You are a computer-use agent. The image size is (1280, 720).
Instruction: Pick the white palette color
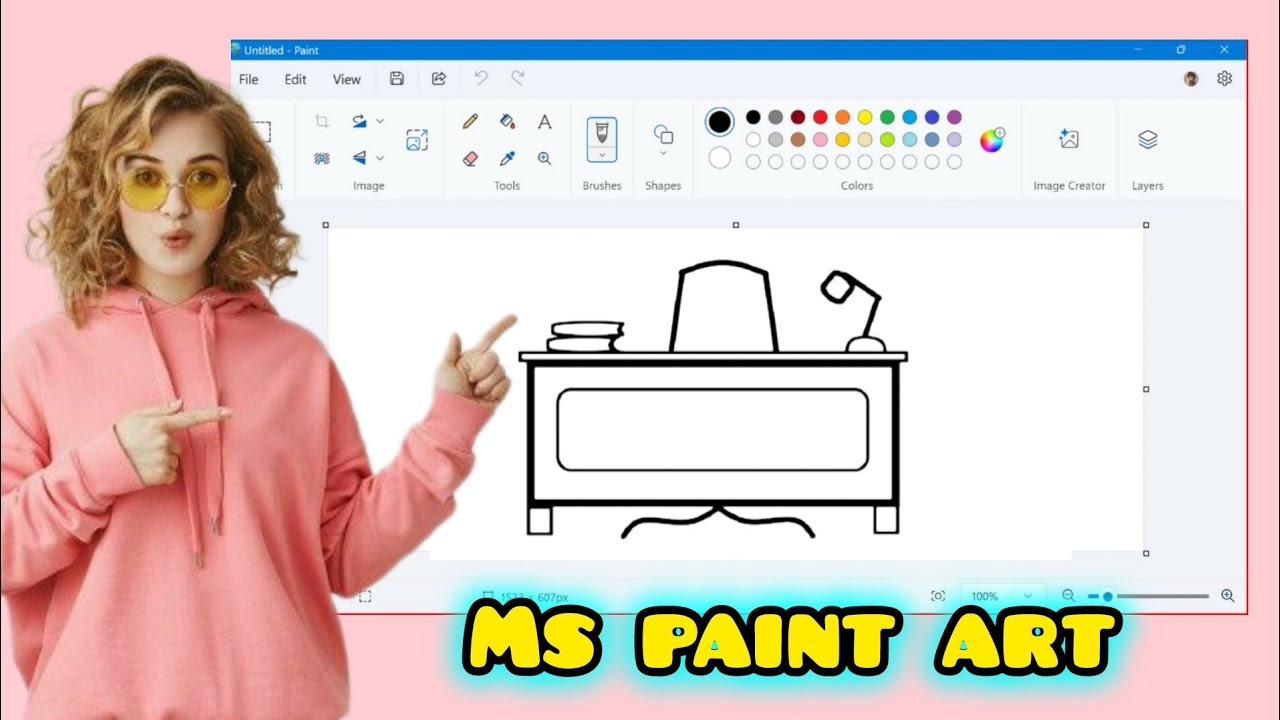(x=753, y=139)
